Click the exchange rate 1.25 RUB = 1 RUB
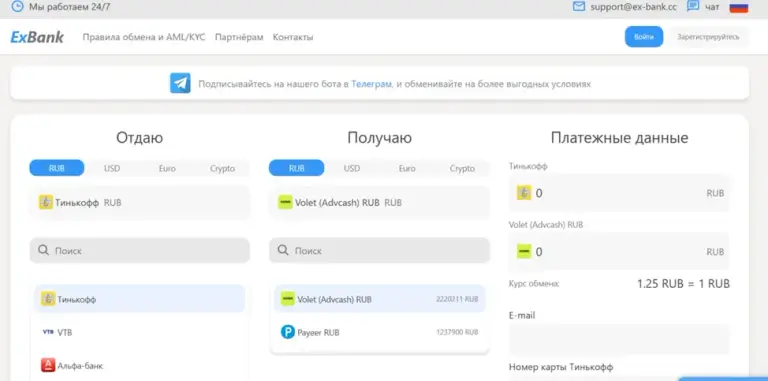768x381 pixels. coord(683,284)
